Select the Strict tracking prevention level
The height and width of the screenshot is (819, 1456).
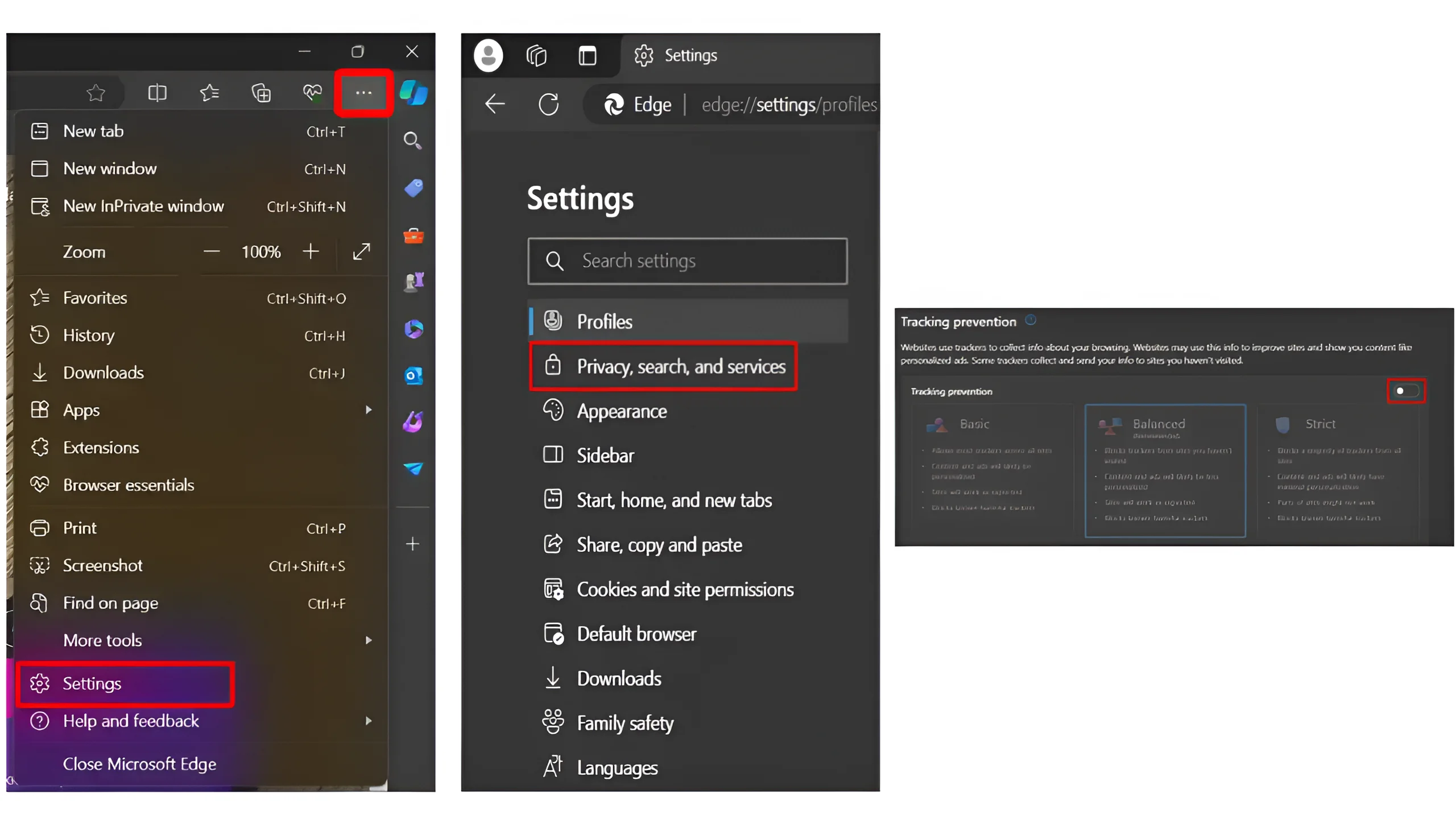(1337, 470)
